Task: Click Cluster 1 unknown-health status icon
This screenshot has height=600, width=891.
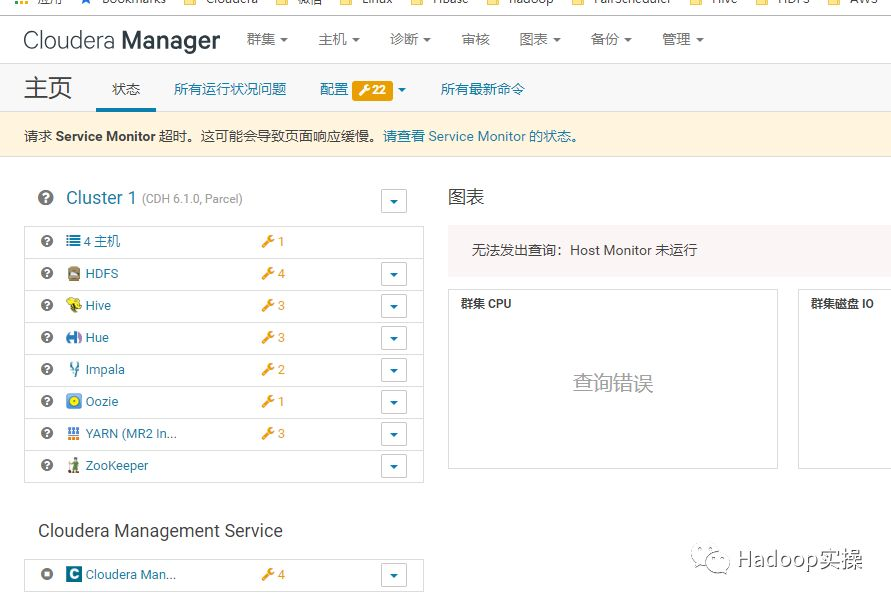Action: (x=46, y=198)
